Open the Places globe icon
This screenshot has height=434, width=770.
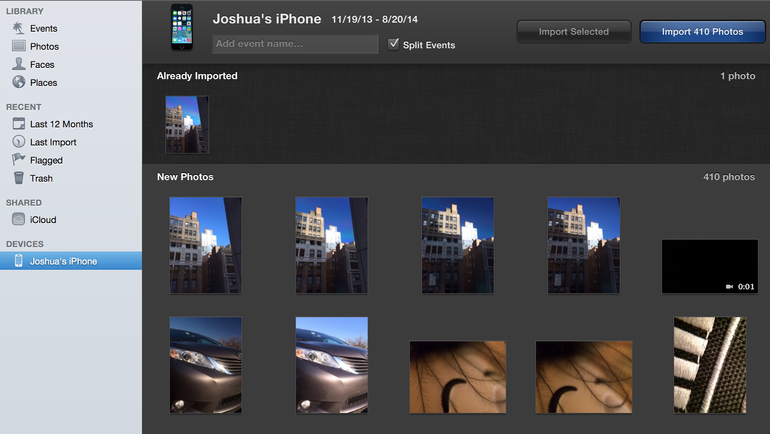[x=18, y=82]
